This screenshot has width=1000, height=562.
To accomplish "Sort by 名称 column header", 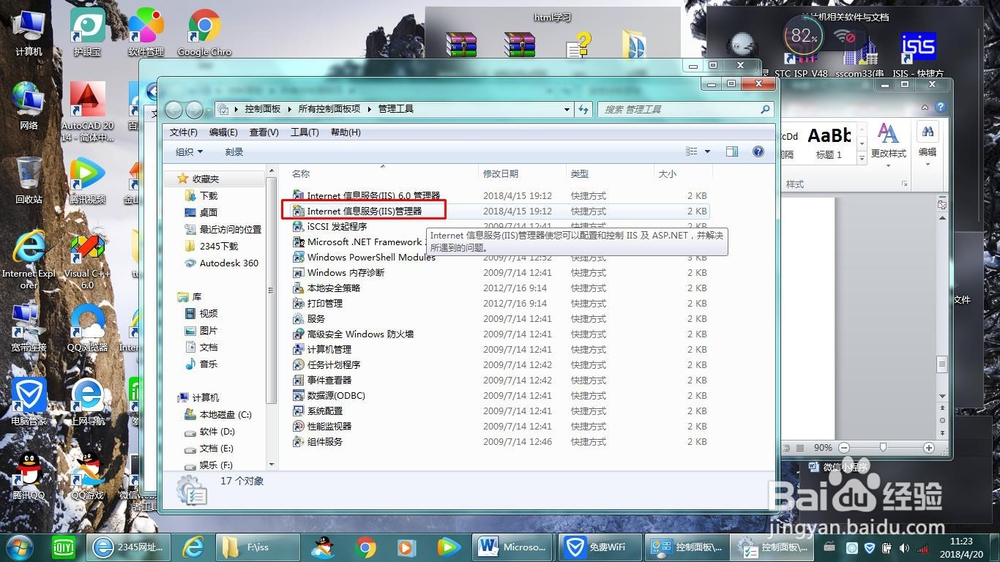I will pyautogui.click(x=300, y=174).
